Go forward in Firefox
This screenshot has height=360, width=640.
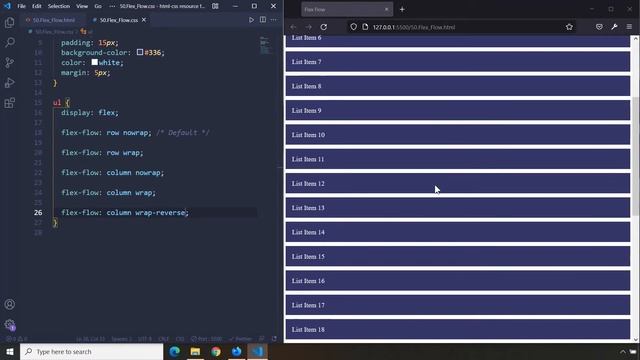coord(308,27)
